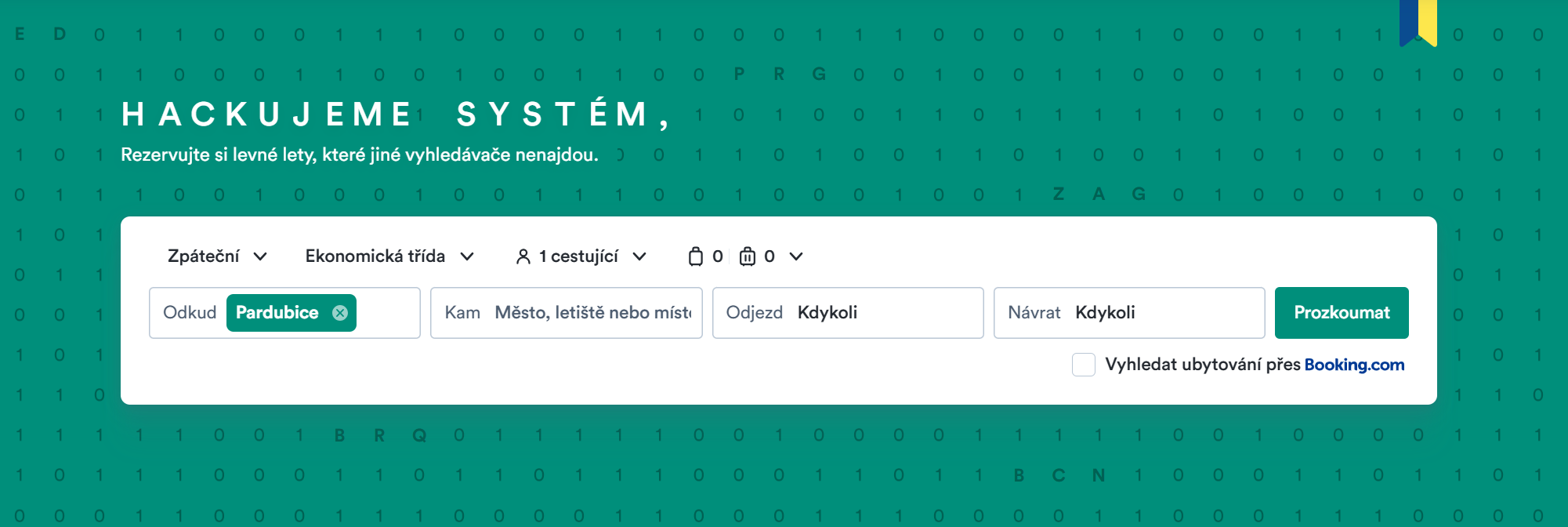The height and width of the screenshot is (527, 1568).
Task: Click the chevron beside Ekonomická třída
Action: pos(467,257)
